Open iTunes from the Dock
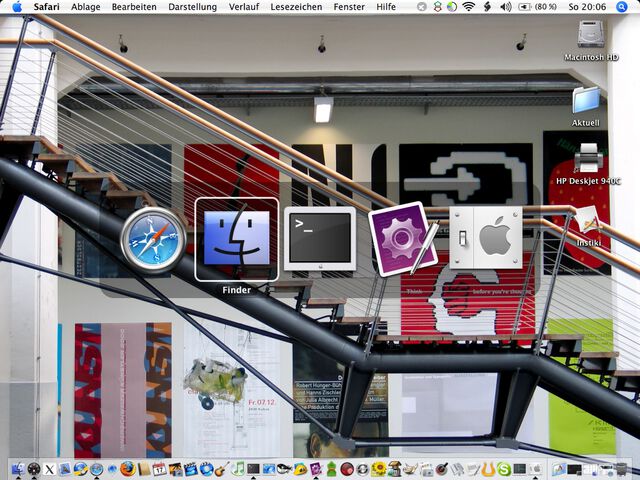This screenshot has height=480, width=640. [x=238, y=469]
